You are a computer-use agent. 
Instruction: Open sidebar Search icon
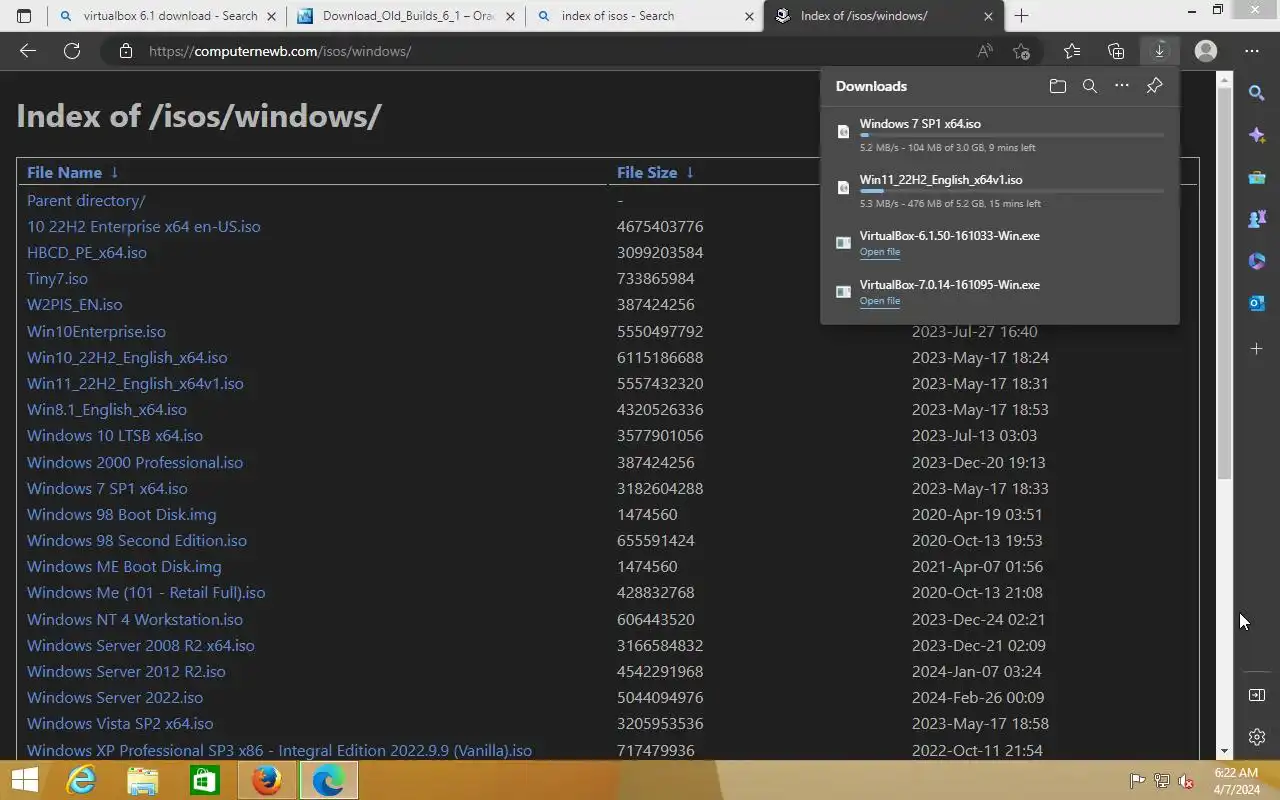click(1257, 92)
